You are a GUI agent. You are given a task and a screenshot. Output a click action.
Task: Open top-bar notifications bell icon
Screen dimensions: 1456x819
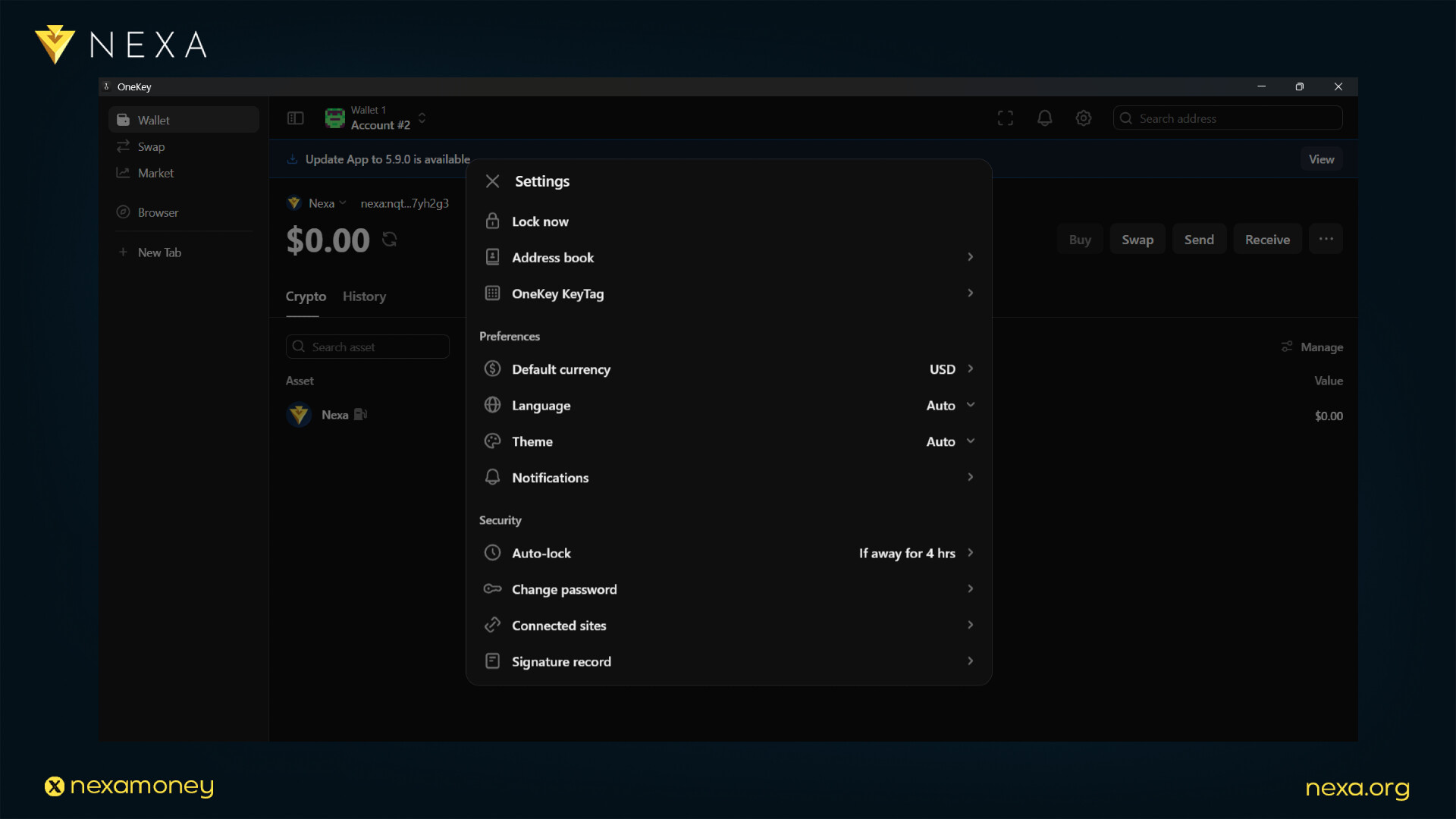1044,118
